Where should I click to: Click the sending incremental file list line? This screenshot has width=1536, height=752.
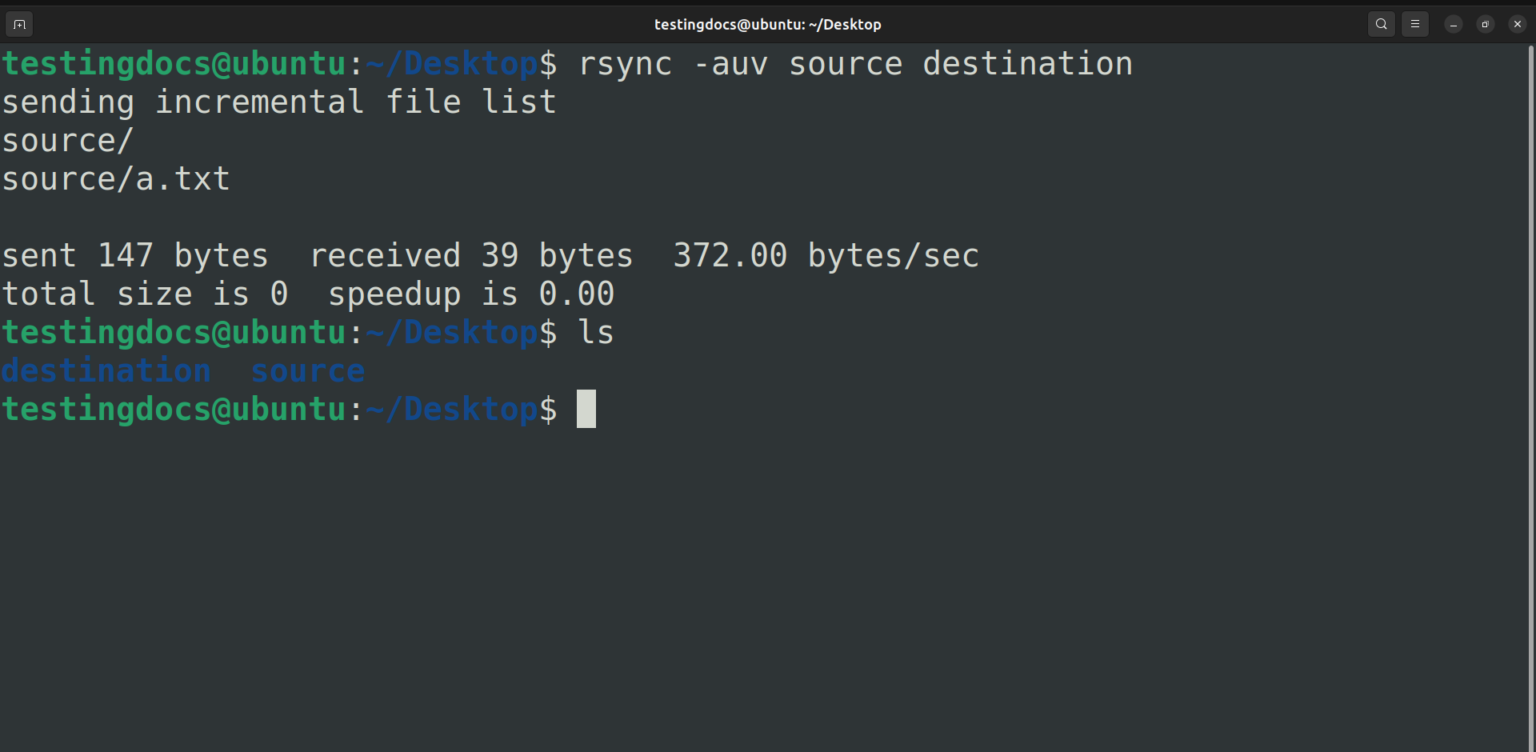[x=278, y=101]
